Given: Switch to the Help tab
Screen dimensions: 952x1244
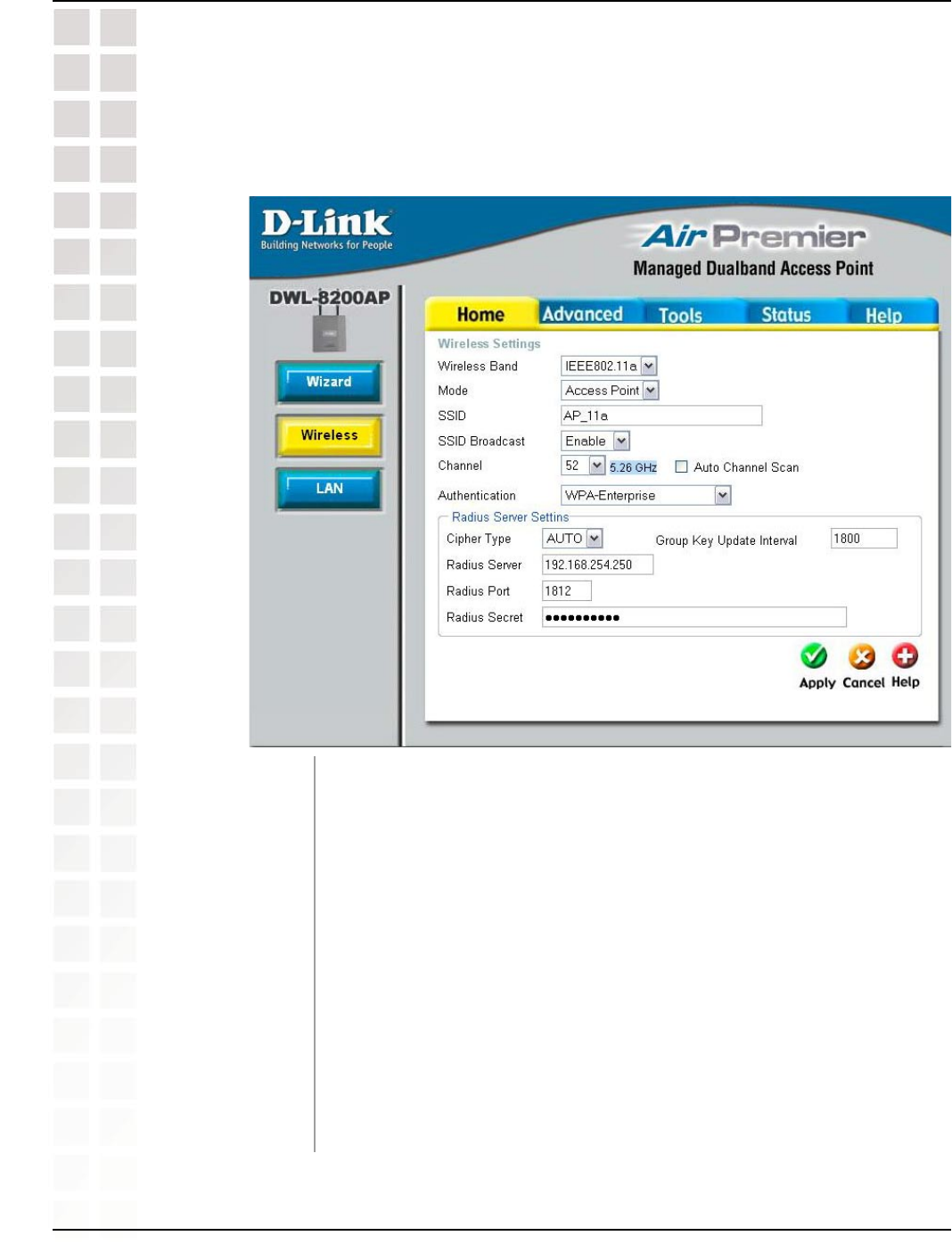Looking at the screenshot, I should pyautogui.click(x=883, y=315).
